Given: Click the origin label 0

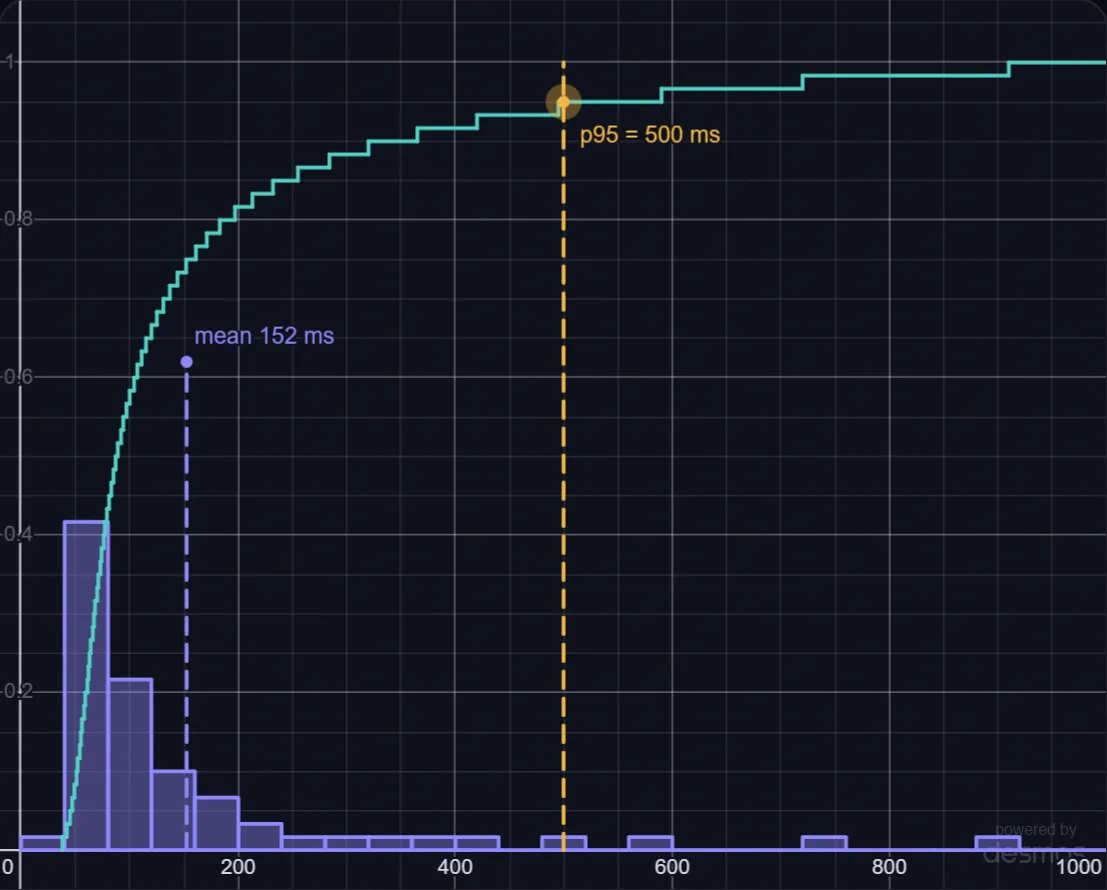Looking at the screenshot, I should 7,867.
